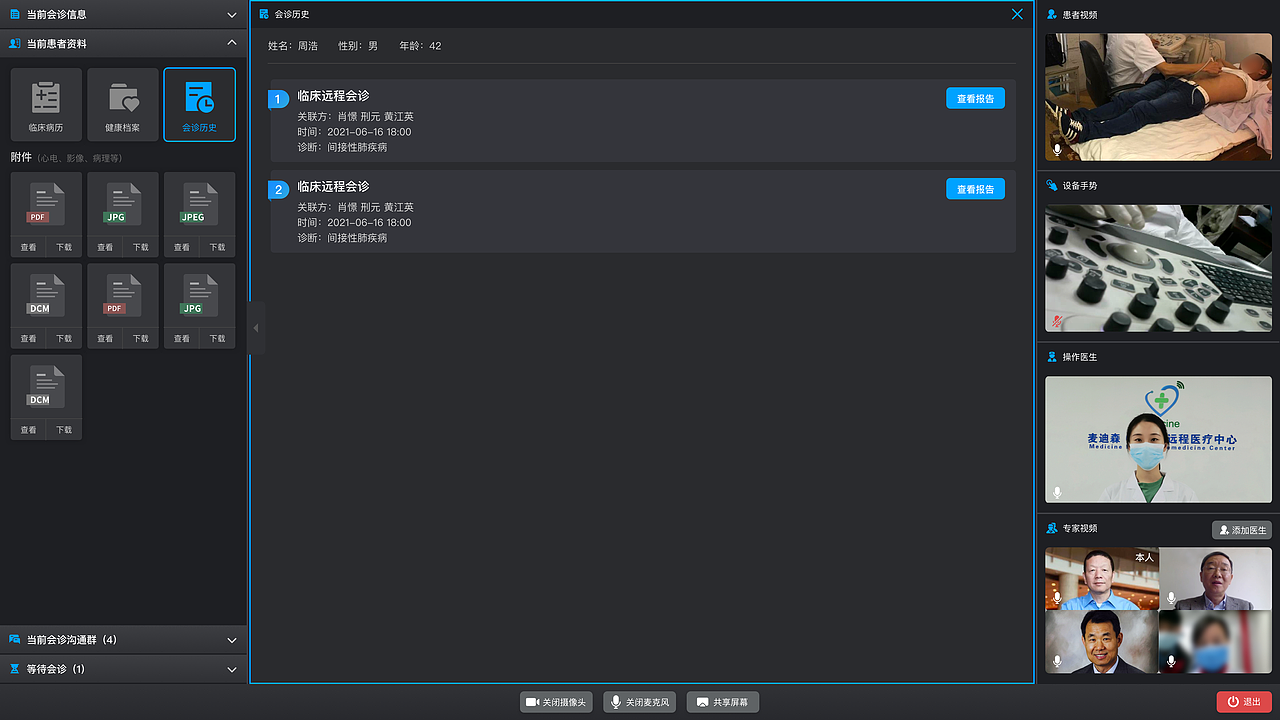The height and width of the screenshot is (720, 1280).
Task: Click the 当前会诊沟通群 chat icon
Action: click(15, 639)
